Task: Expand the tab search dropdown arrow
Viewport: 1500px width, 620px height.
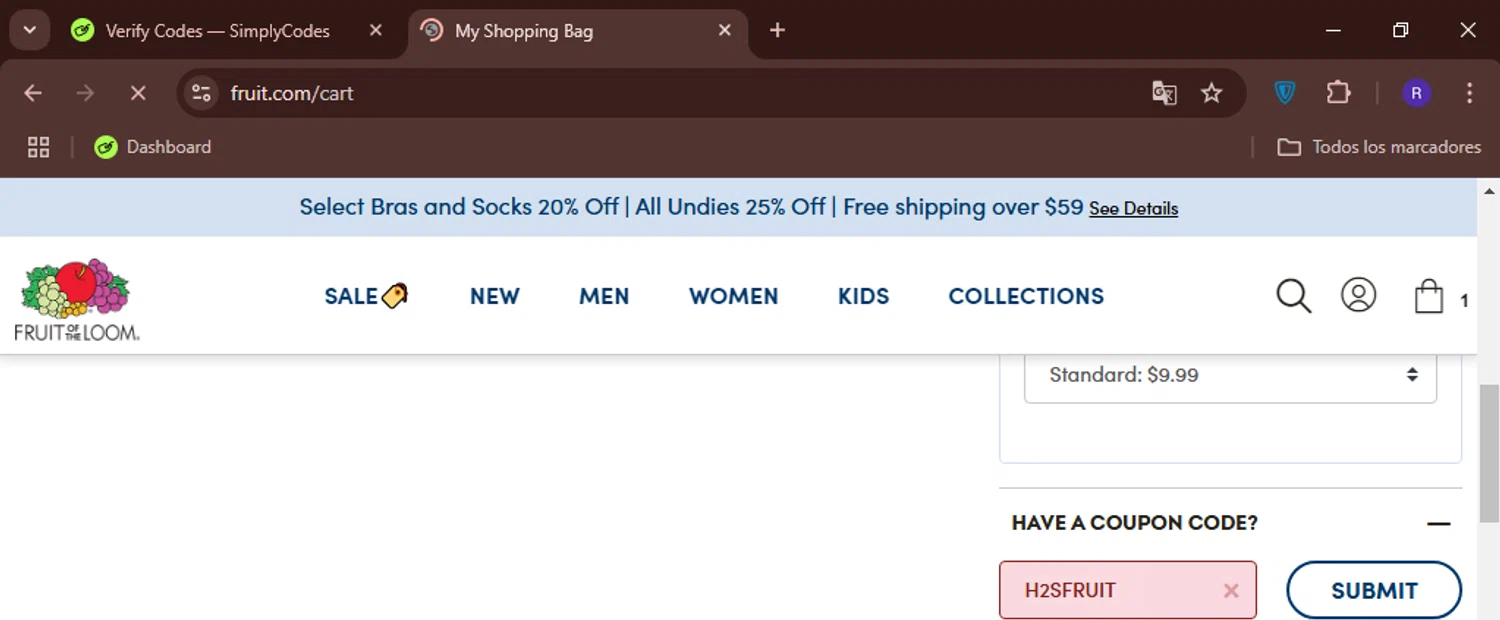Action: [30, 31]
